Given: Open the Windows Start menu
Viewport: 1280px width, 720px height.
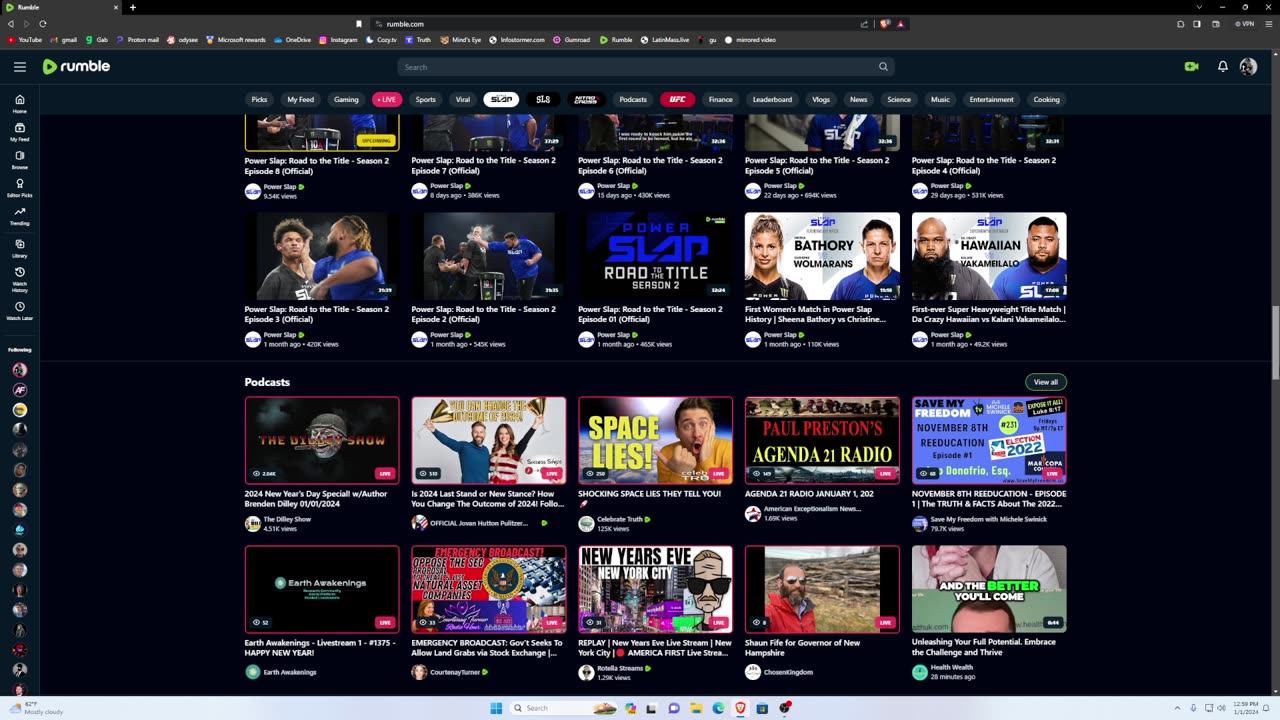Looking at the screenshot, I should pos(496,708).
